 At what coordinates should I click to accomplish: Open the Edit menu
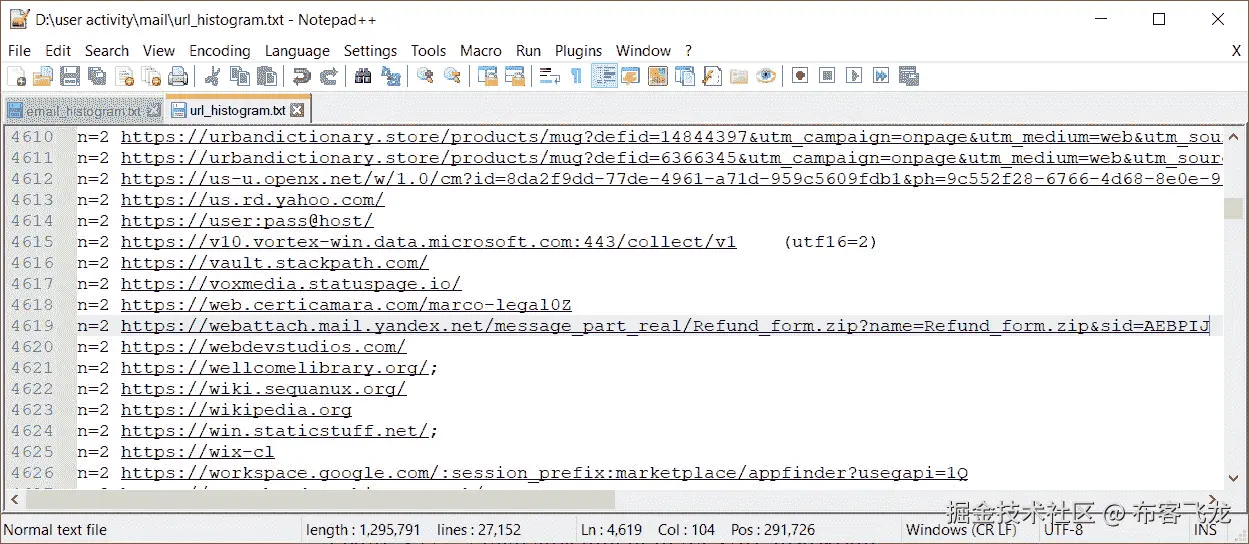(x=58, y=50)
